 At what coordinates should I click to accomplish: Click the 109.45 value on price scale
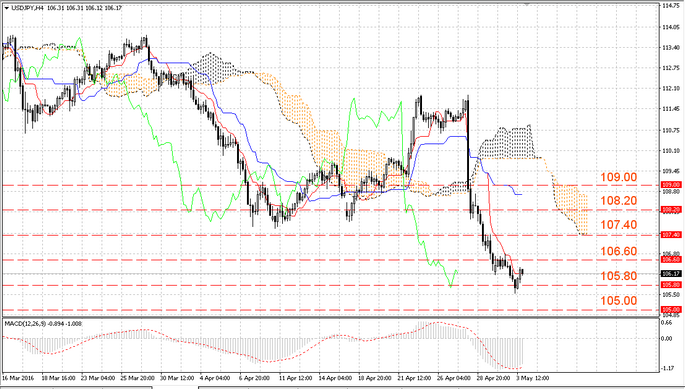click(x=671, y=171)
